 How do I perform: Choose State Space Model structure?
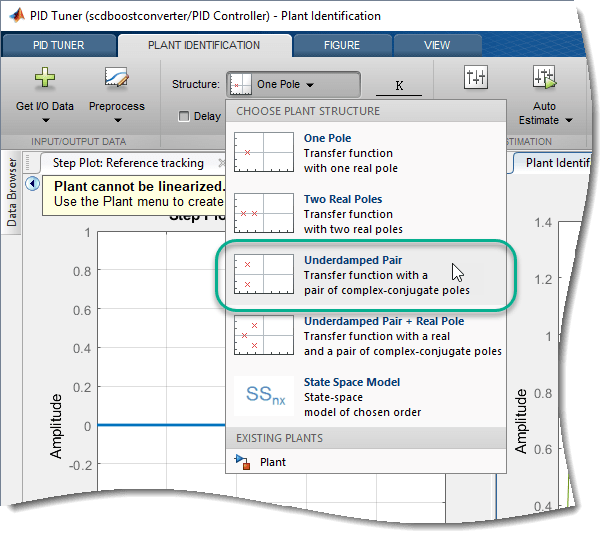(x=366, y=397)
